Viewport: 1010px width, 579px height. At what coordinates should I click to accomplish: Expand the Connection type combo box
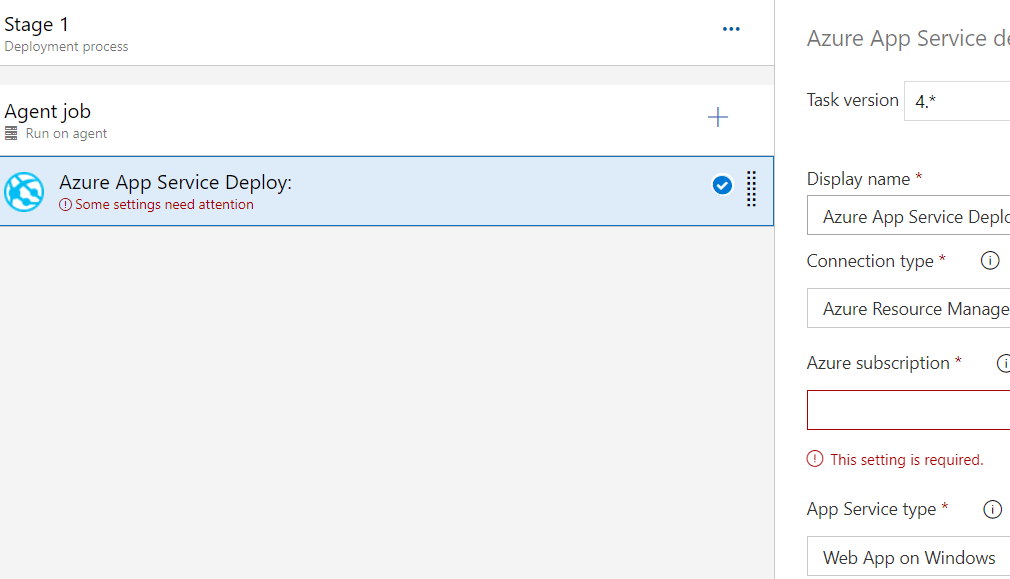pos(908,309)
